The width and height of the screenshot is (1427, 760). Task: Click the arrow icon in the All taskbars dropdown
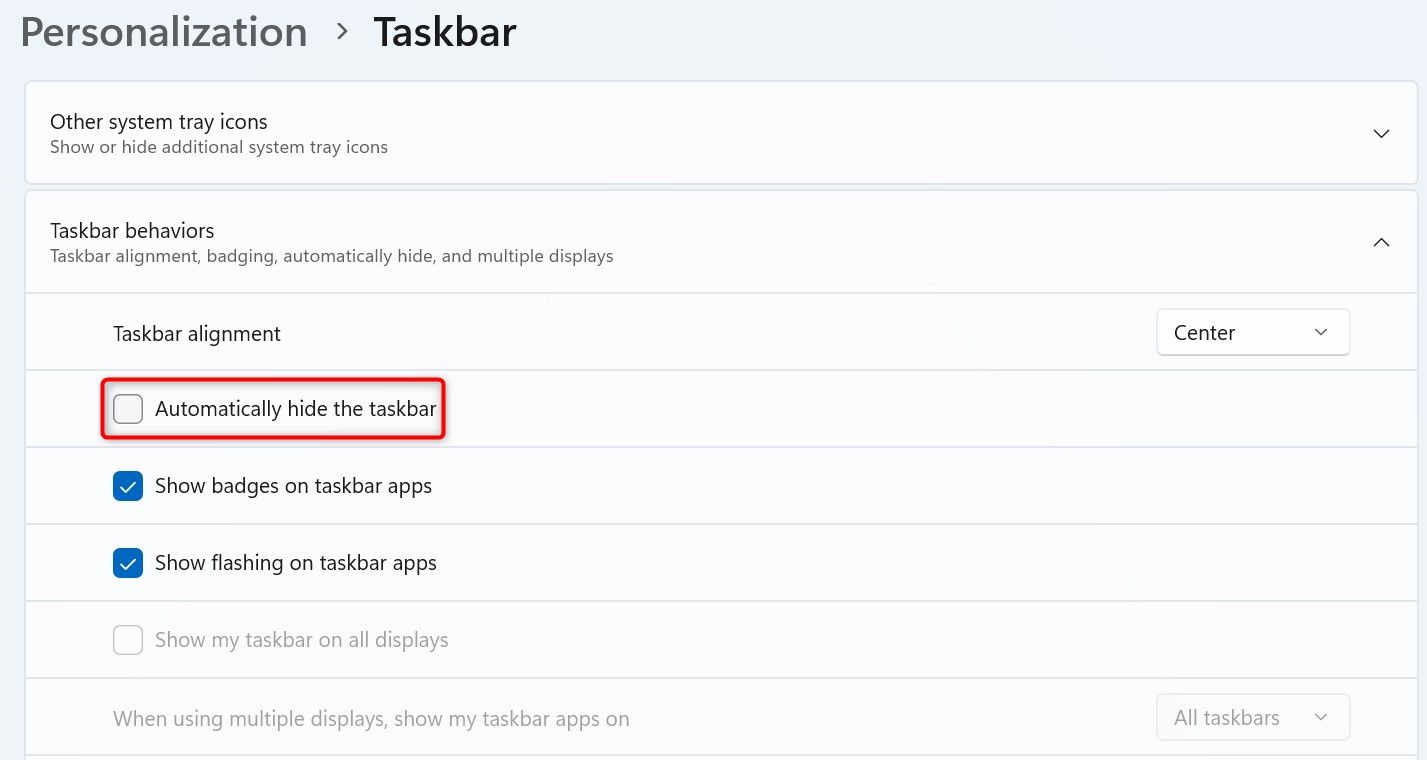(1321, 718)
